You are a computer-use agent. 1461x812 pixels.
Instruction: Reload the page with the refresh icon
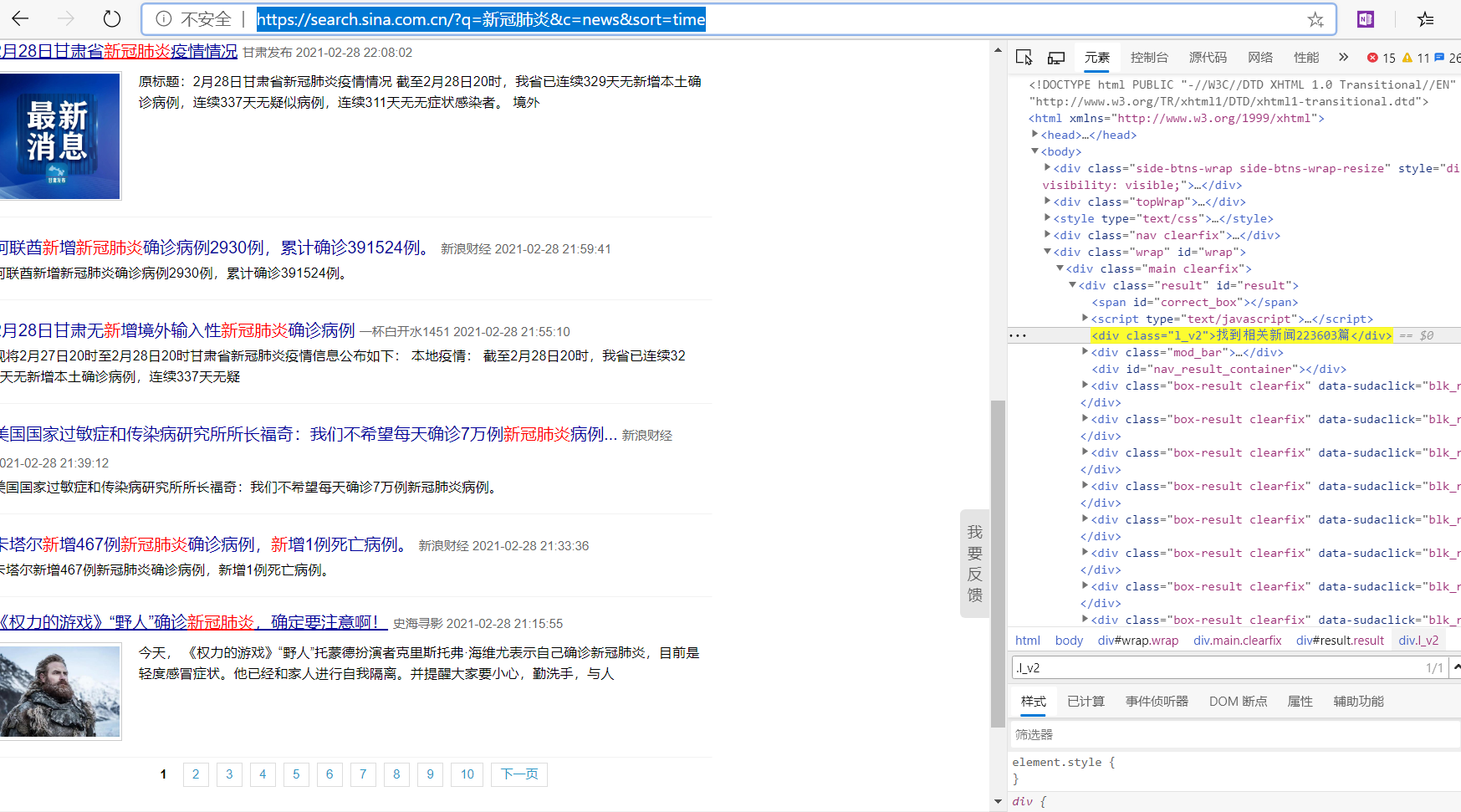click(x=111, y=18)
